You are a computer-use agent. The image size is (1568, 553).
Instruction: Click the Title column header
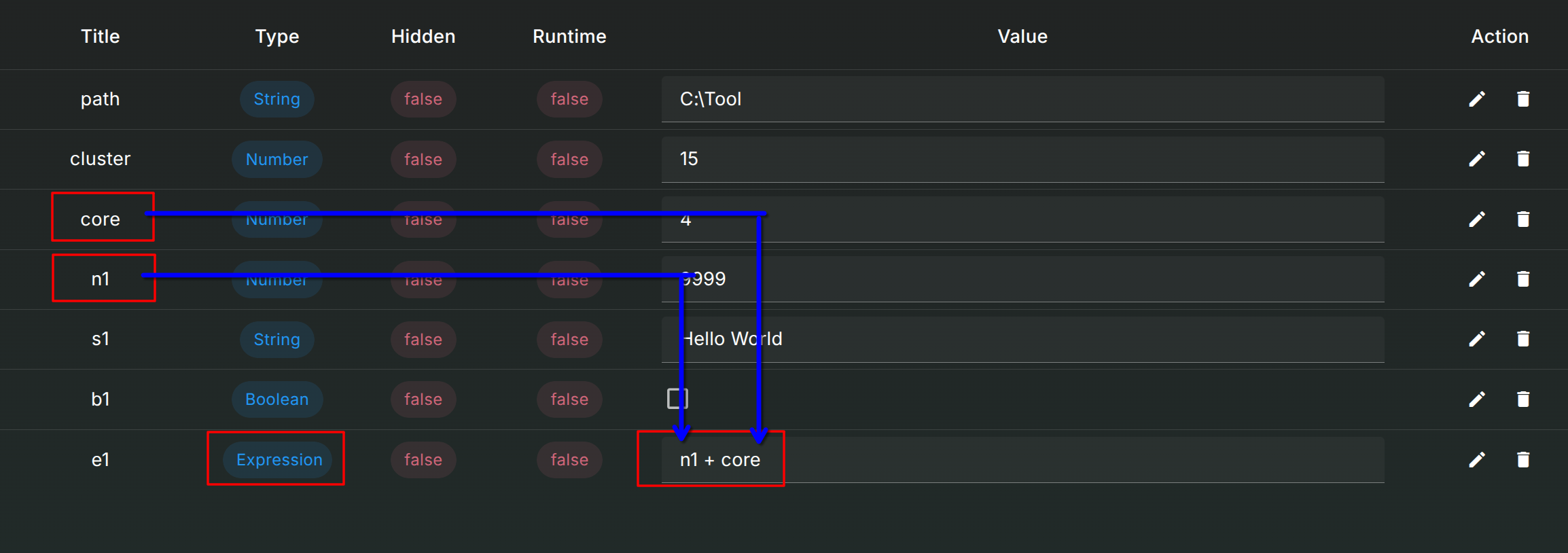coord(100,37)
